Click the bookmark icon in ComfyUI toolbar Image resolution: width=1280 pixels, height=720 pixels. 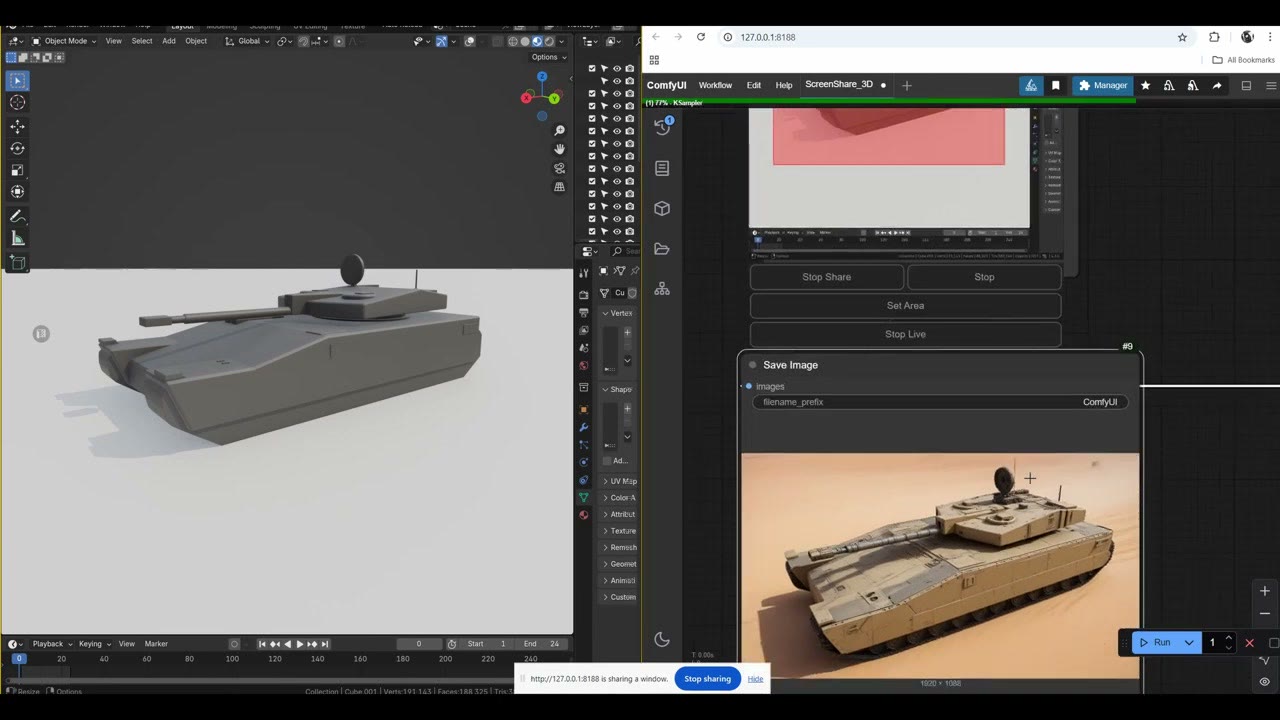click(1055, 86)
